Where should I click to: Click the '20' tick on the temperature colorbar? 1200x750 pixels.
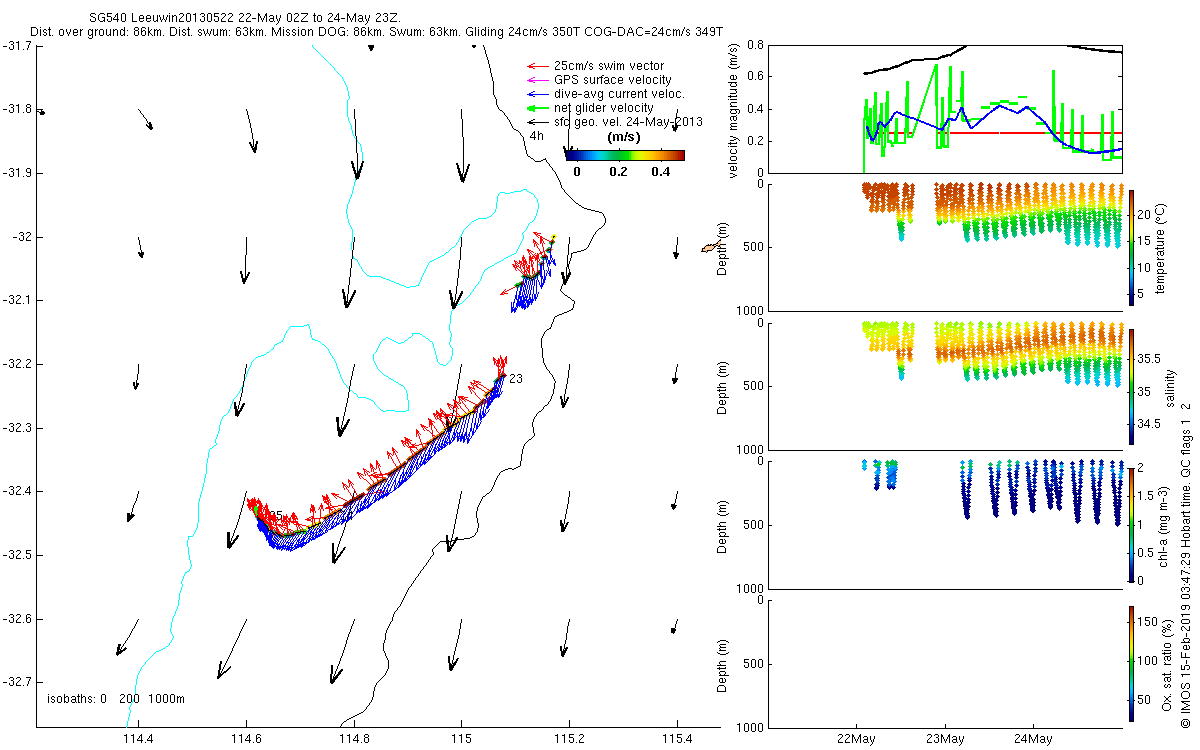pyautogui.click(x=1145, y=214)
